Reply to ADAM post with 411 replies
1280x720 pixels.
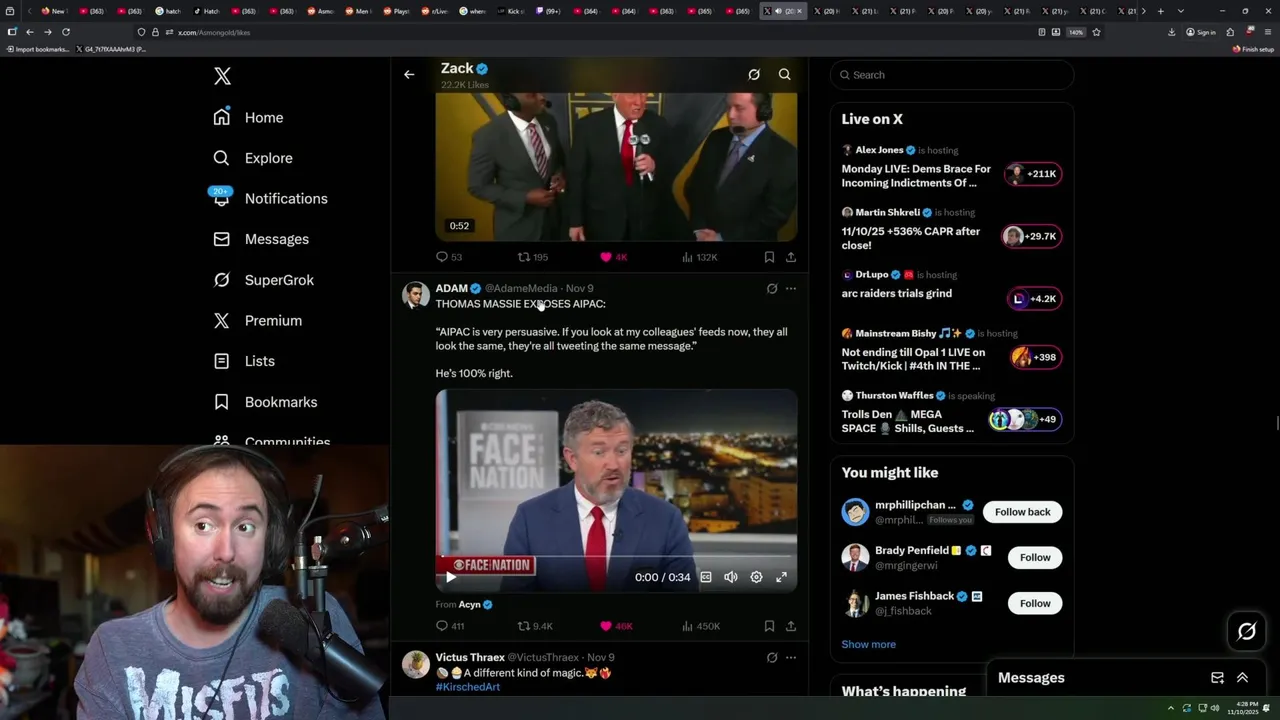coord(450,626)
